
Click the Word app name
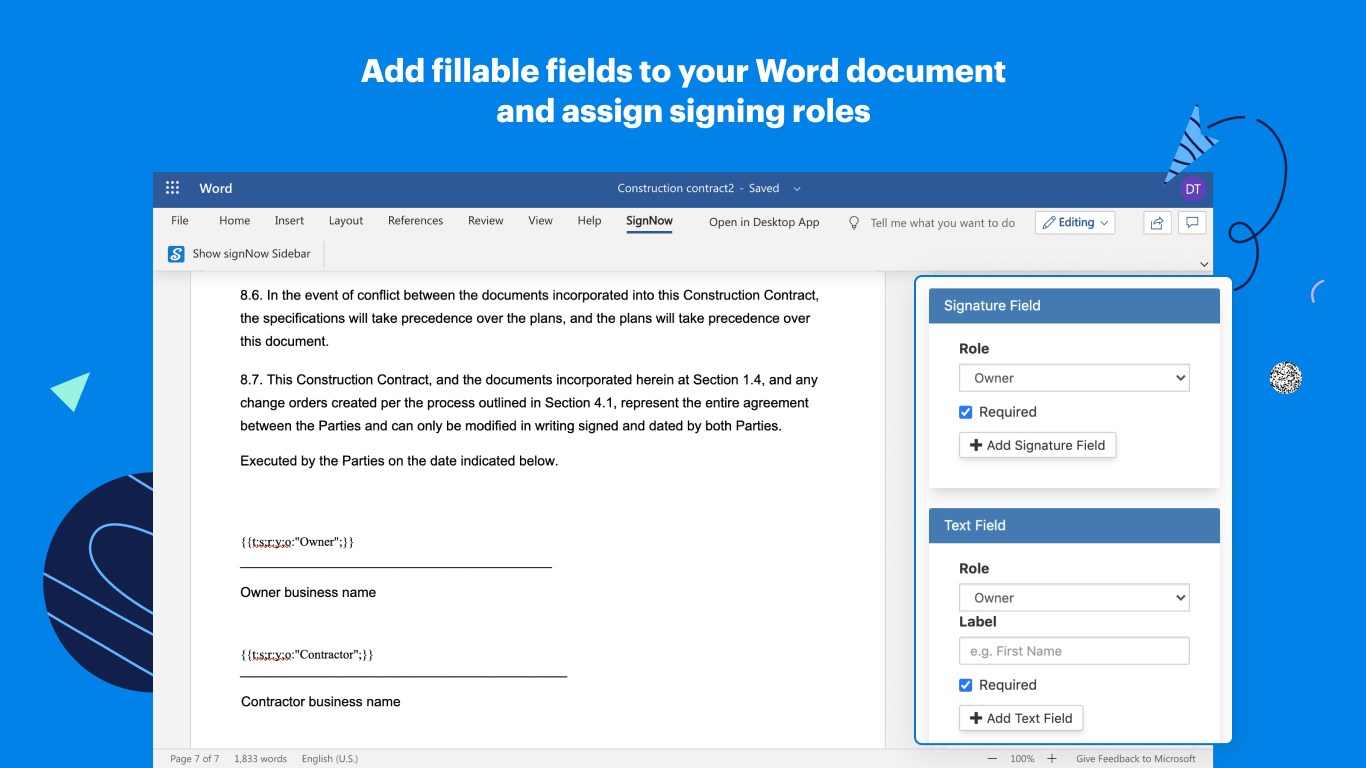pos(215,188)
